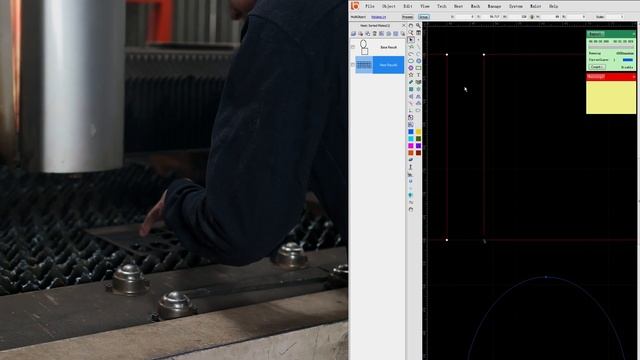
Task: Click the teal pin icon near toolbar bottom
Action: pyautogui.click(x=411, y=195)
